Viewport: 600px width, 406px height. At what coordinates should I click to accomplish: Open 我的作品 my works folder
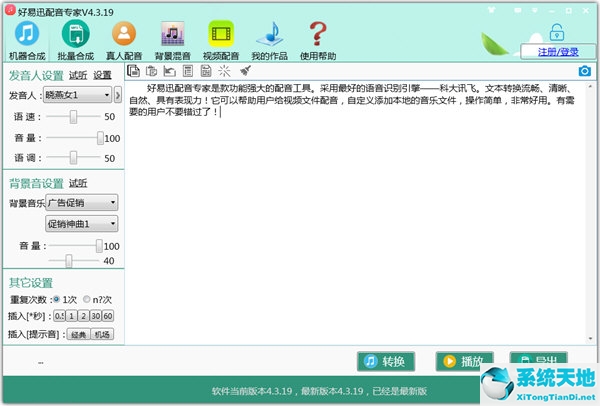(x=267, y=39)
